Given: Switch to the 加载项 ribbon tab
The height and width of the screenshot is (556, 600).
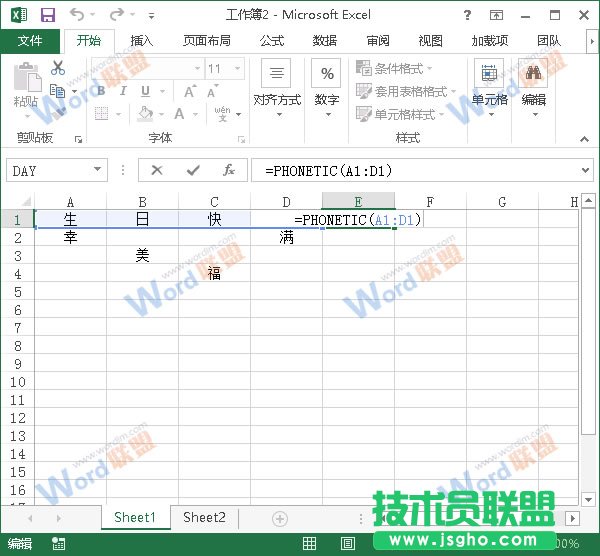Looking at the screenshot, I should coord(490,41).
